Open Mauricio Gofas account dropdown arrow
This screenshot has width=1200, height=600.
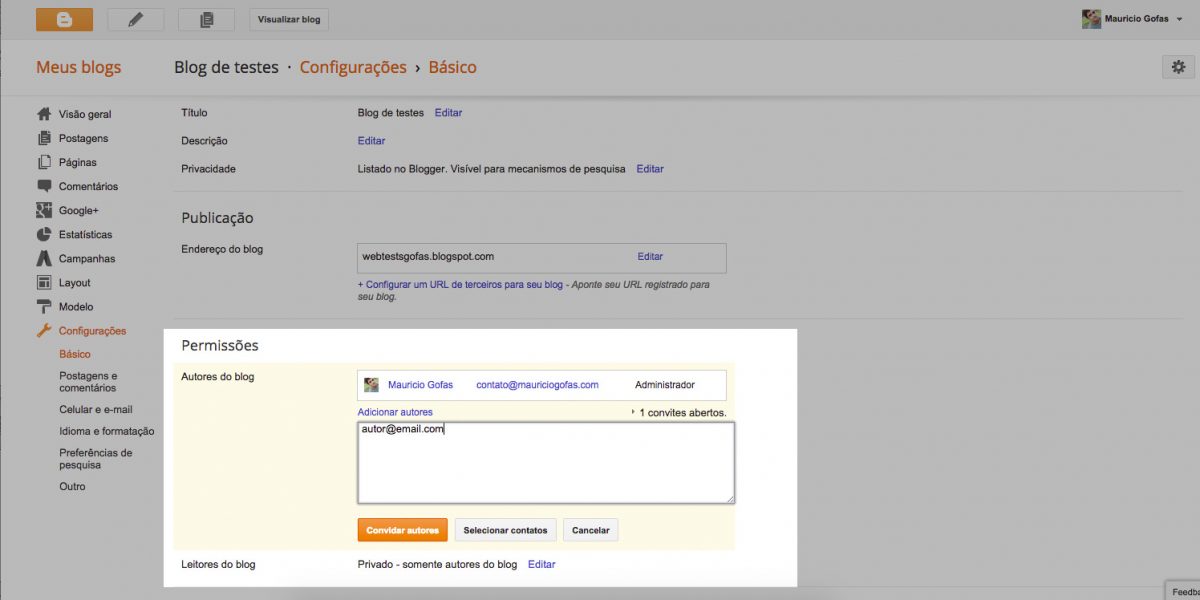(1180, 19)
